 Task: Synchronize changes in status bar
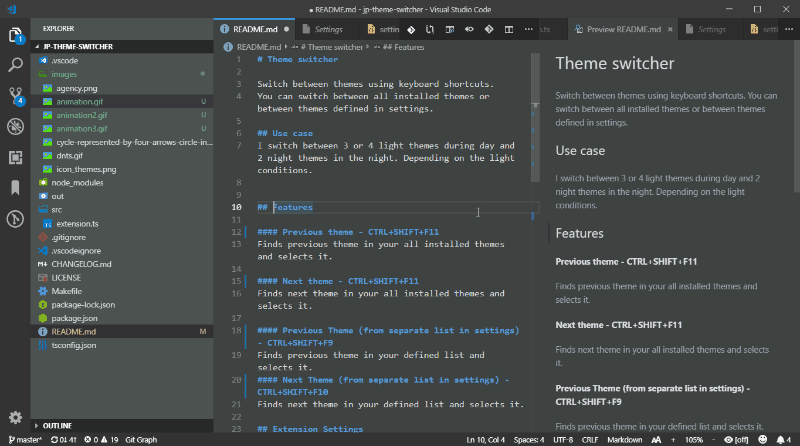point(64,440)
